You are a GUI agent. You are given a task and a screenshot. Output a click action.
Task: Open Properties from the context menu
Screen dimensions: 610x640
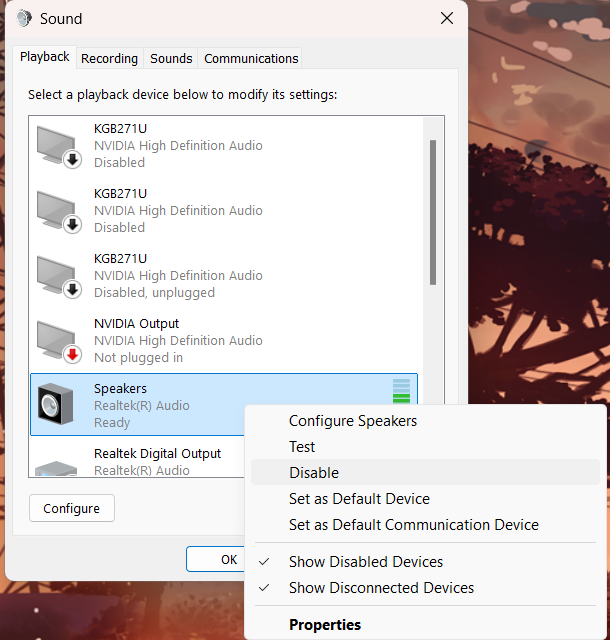[425, 624]
